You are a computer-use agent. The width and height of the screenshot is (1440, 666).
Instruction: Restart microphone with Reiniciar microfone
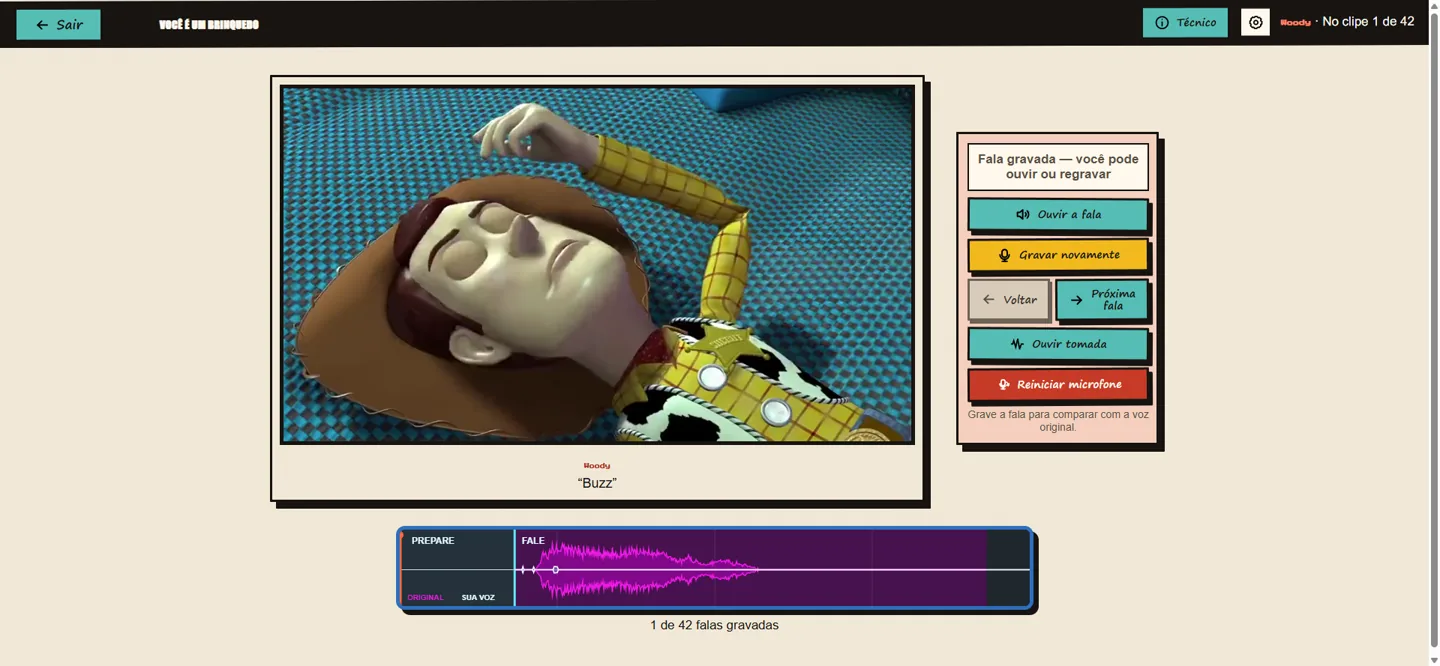pyautogui.click(x=1058, y=384)
